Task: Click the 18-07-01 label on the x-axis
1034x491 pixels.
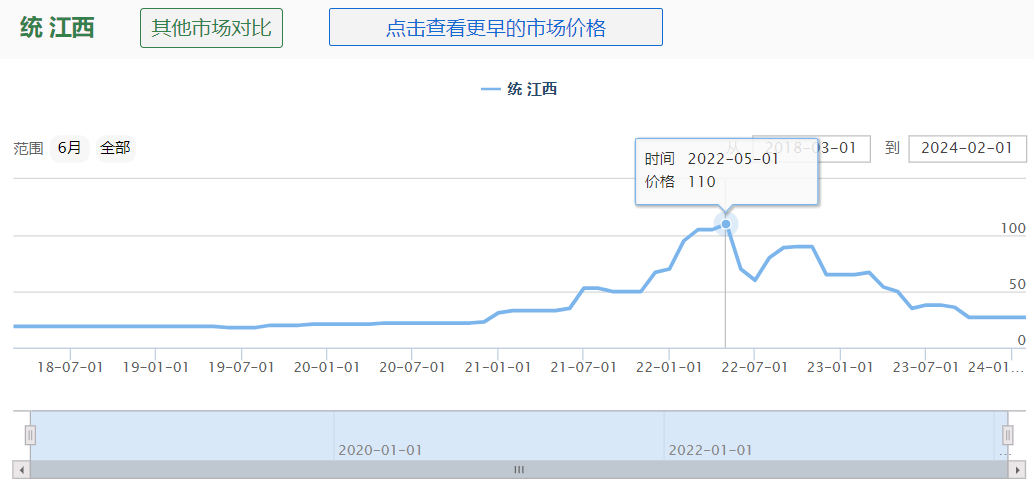Action: tap(71, 367)
